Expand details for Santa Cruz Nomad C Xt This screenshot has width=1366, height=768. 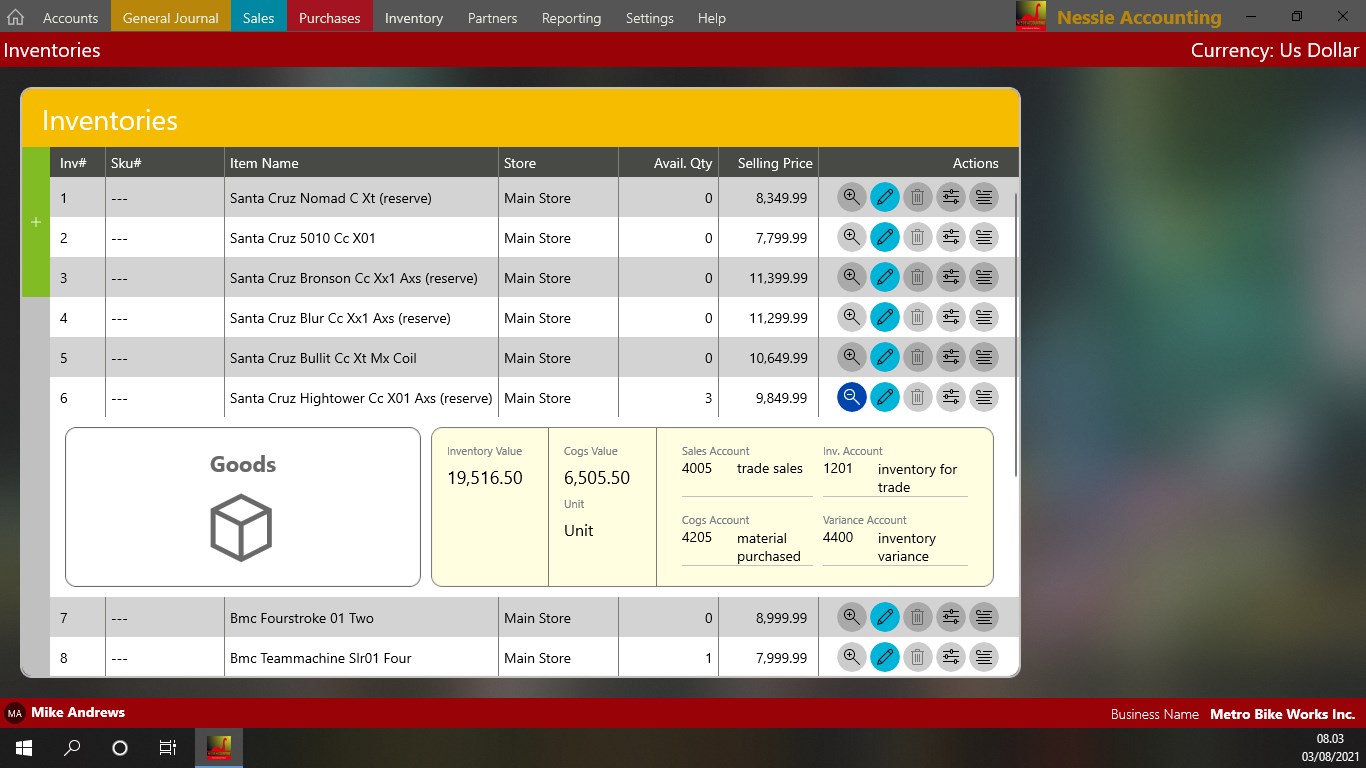[852, 198]
